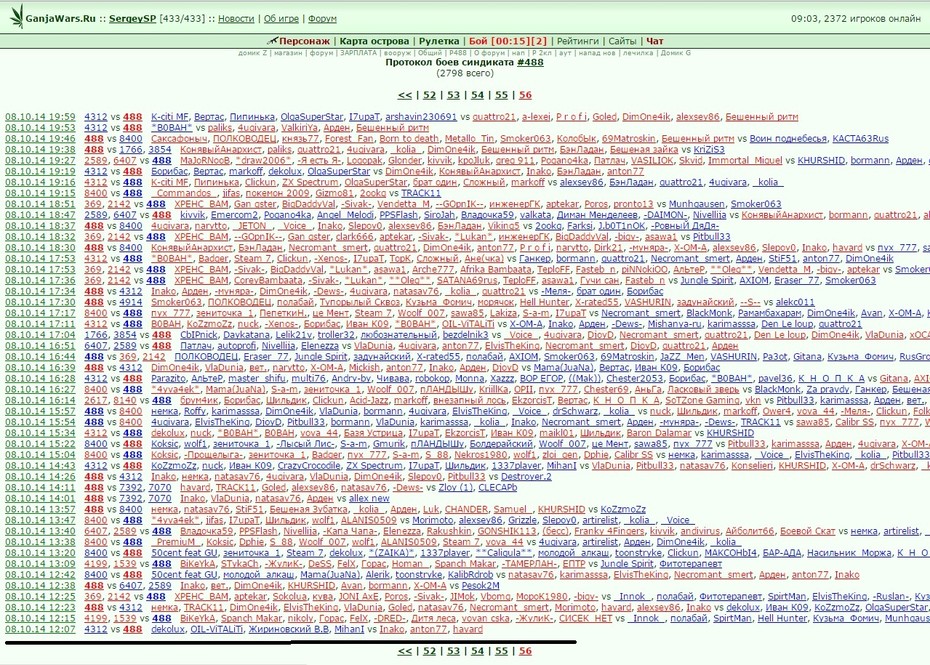Open battle log dated 08.10.14 13:47
Image resolution: width=930 pixels, height=665 pixels.
40,520
